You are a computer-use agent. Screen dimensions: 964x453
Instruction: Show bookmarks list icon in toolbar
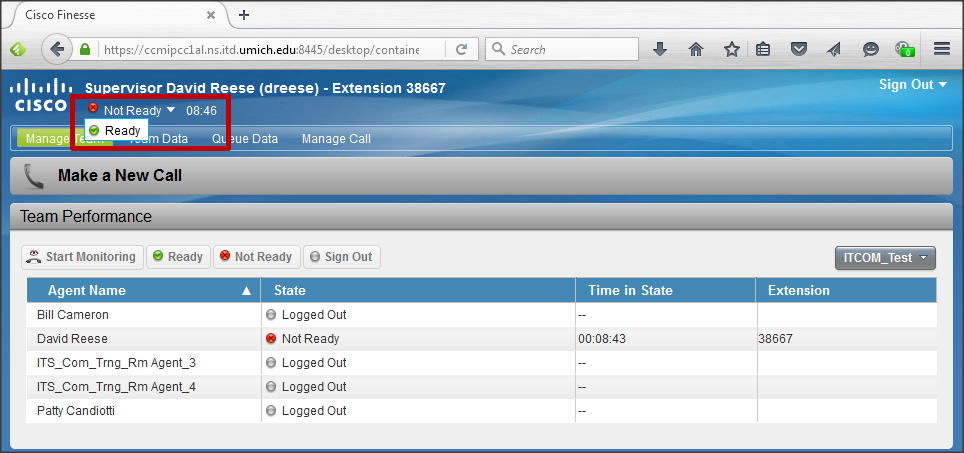763,49
